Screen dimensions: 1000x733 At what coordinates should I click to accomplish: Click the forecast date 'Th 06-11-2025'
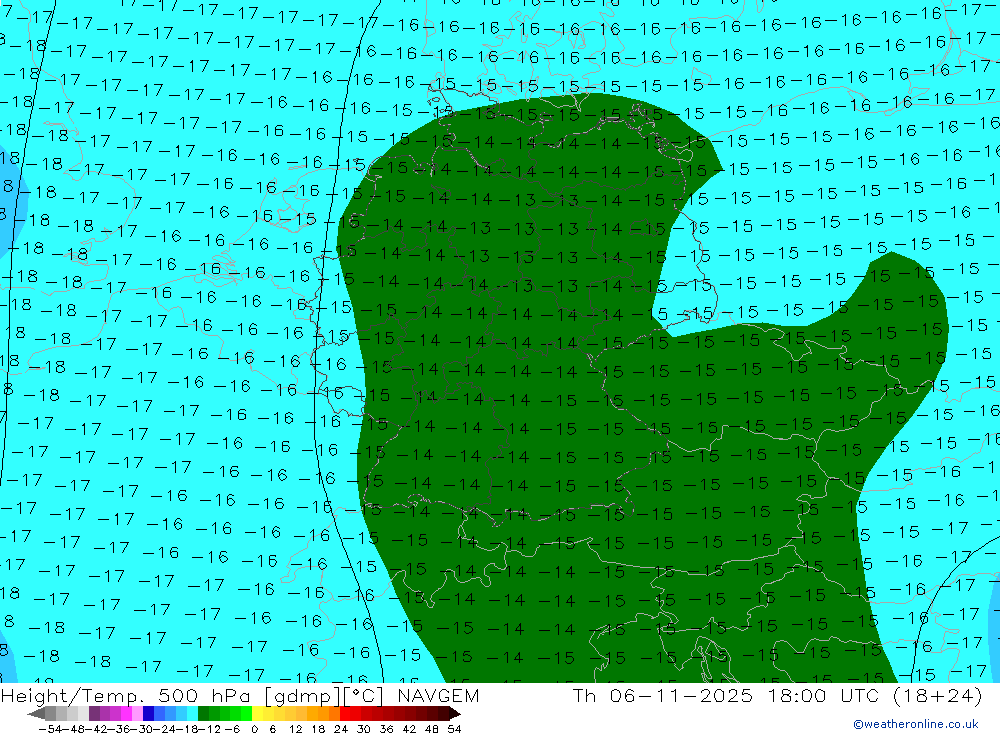click(663, 696)
